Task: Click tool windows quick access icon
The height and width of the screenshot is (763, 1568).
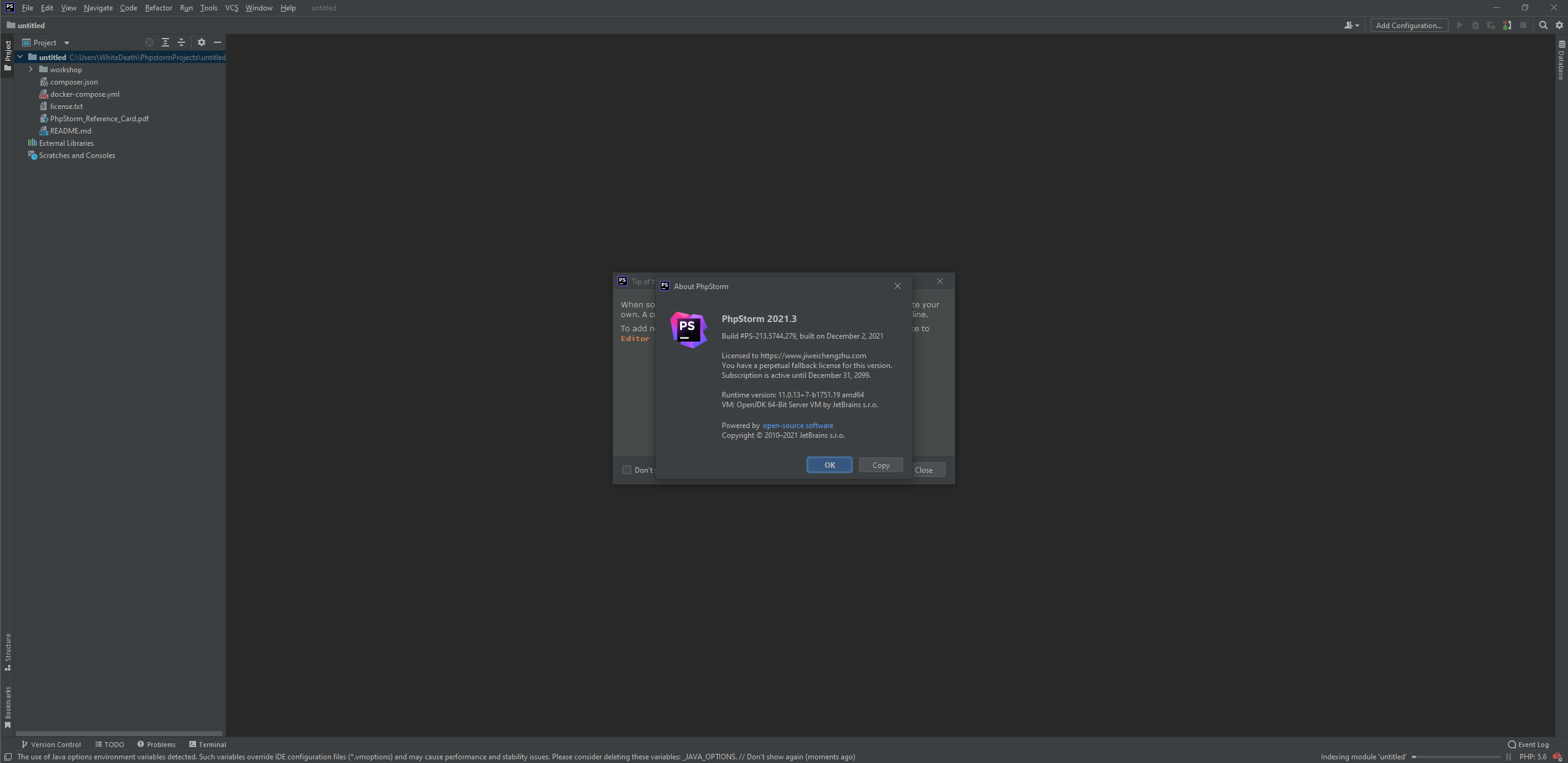Action: [8, 757]
